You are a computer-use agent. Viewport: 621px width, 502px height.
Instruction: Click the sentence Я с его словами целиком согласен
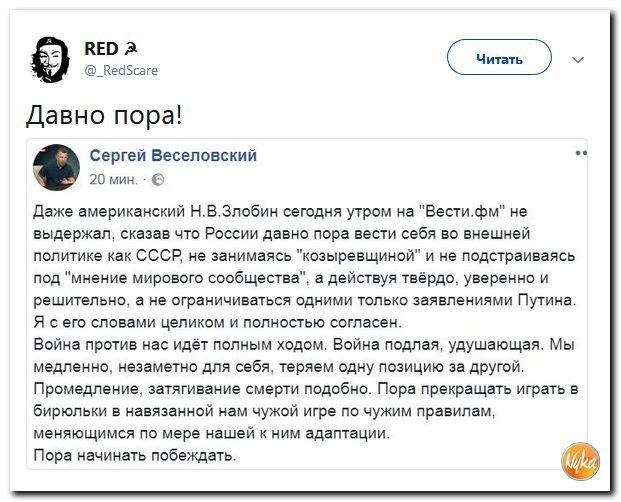pos(217,323)
